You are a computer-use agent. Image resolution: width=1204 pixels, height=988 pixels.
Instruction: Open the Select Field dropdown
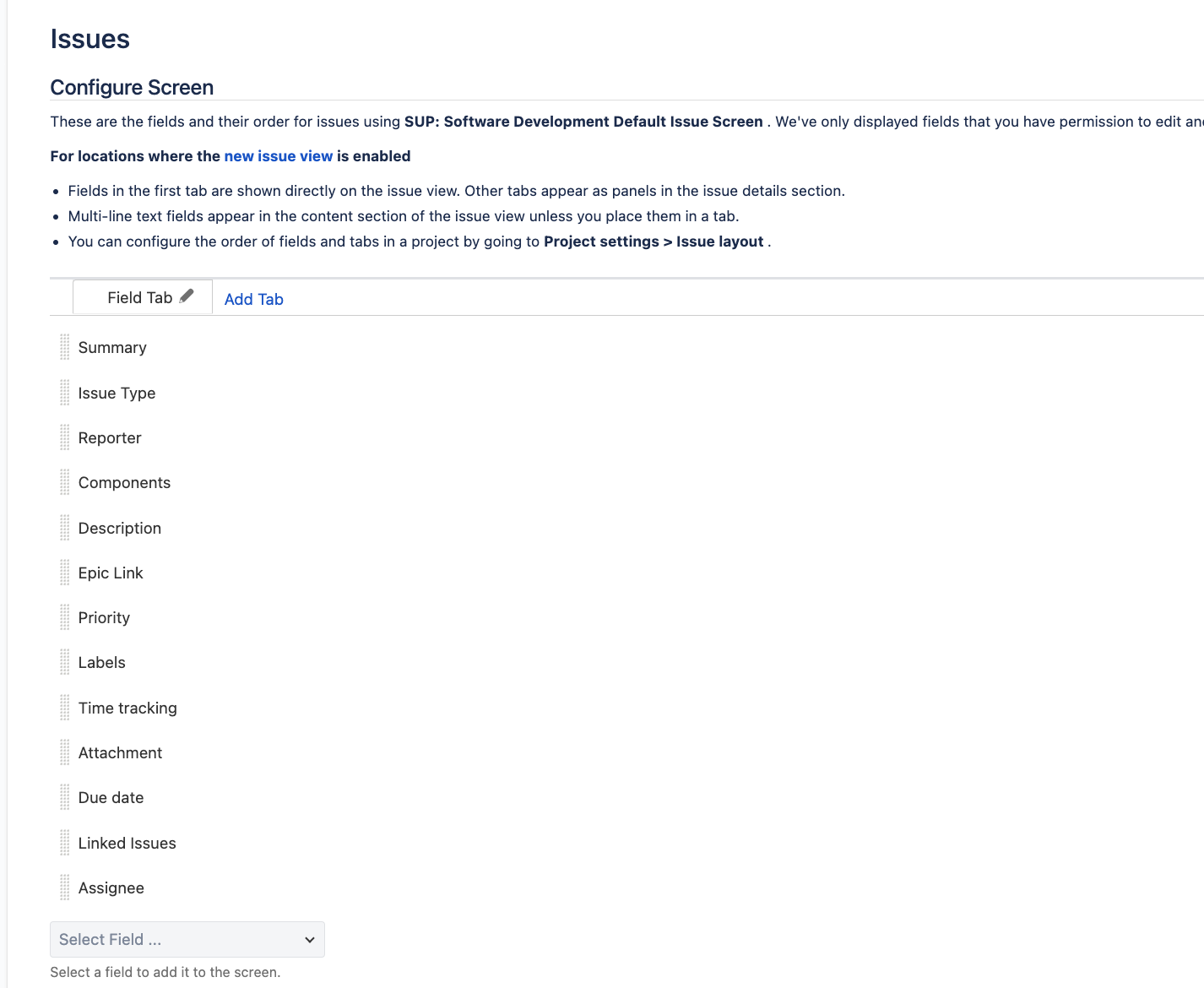coord(187,939)
